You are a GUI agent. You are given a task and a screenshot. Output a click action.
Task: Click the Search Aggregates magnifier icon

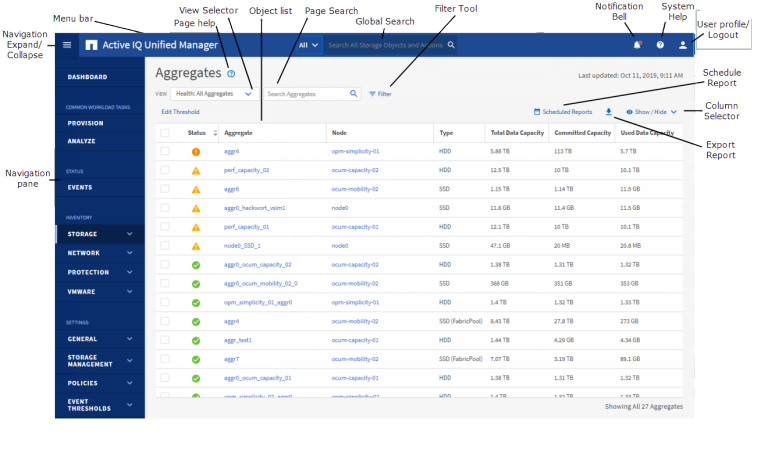click(354, 94)
